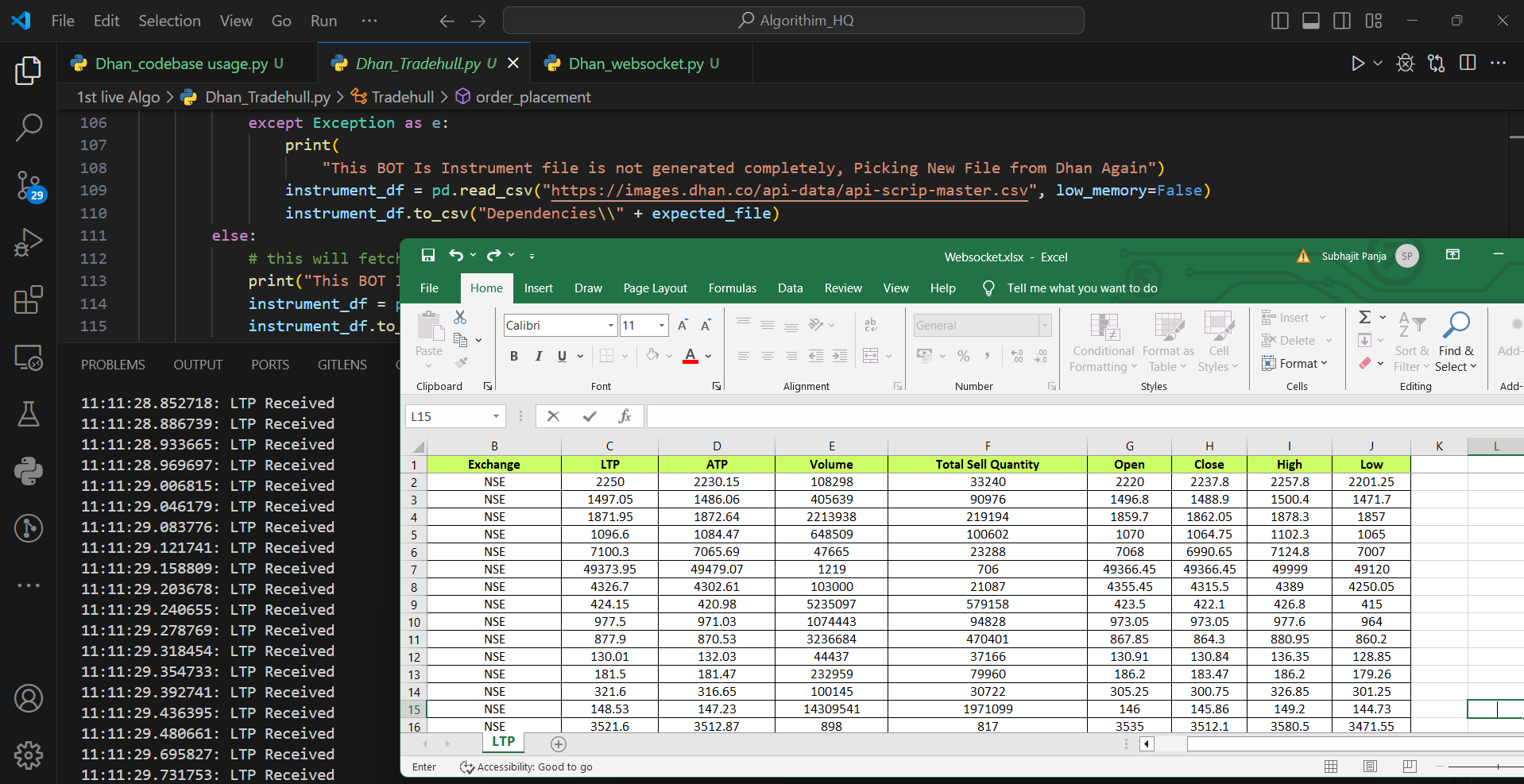Image resolution: width=1524 pixels, height=784 pixels.
Task: Switch to OUTPUT panel tab
Action: (x=198, y=365)
